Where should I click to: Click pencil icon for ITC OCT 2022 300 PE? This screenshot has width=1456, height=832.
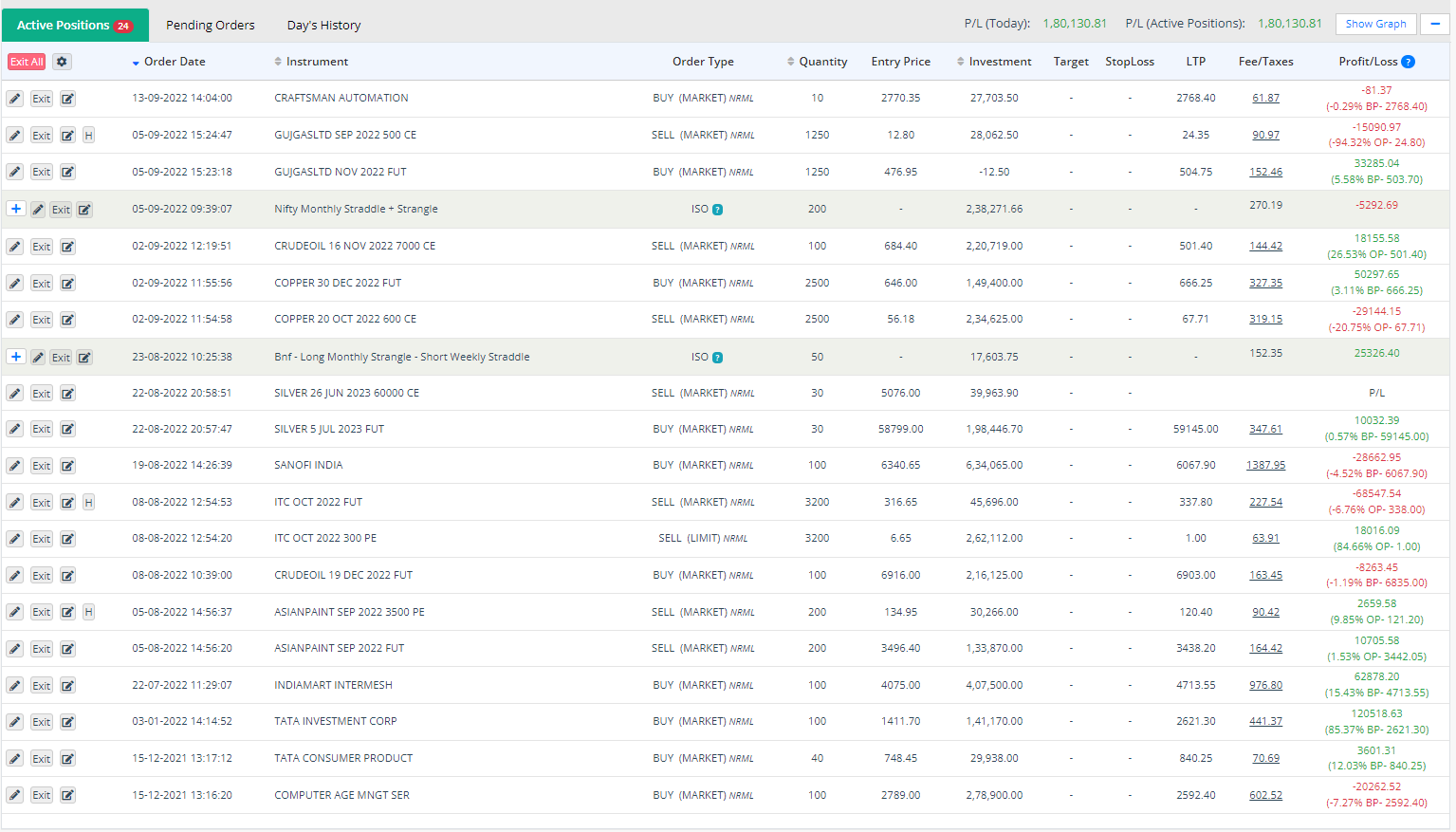click(15, 539)
